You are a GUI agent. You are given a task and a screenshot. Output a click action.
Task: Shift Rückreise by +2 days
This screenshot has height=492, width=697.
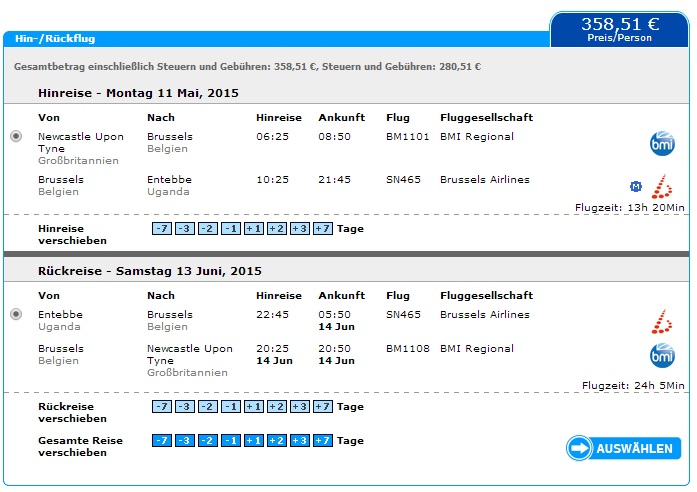[277, 407]
